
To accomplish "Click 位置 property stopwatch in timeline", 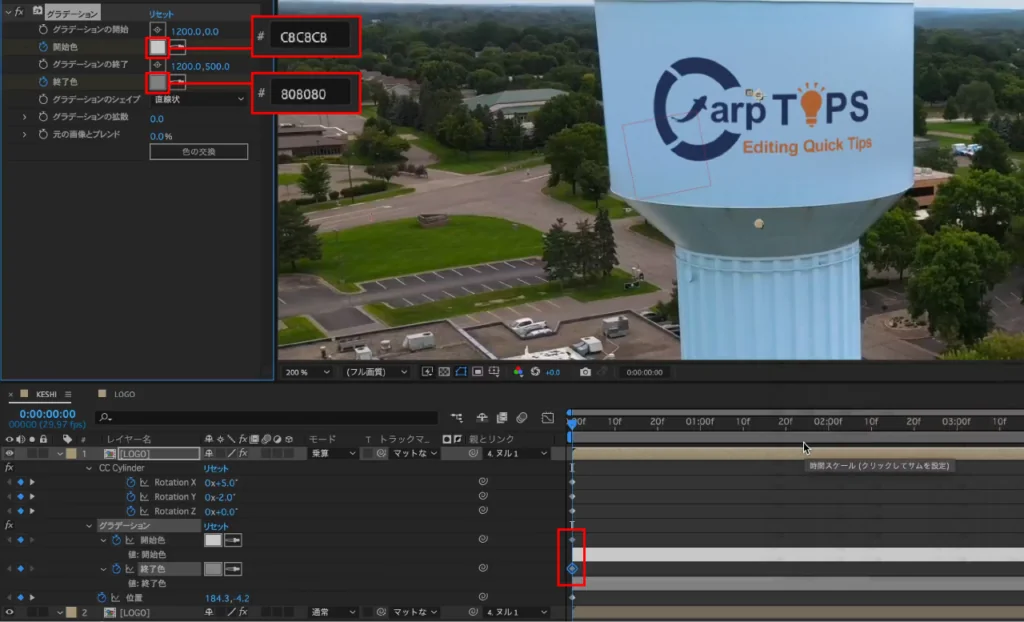I will pos(101,598).
